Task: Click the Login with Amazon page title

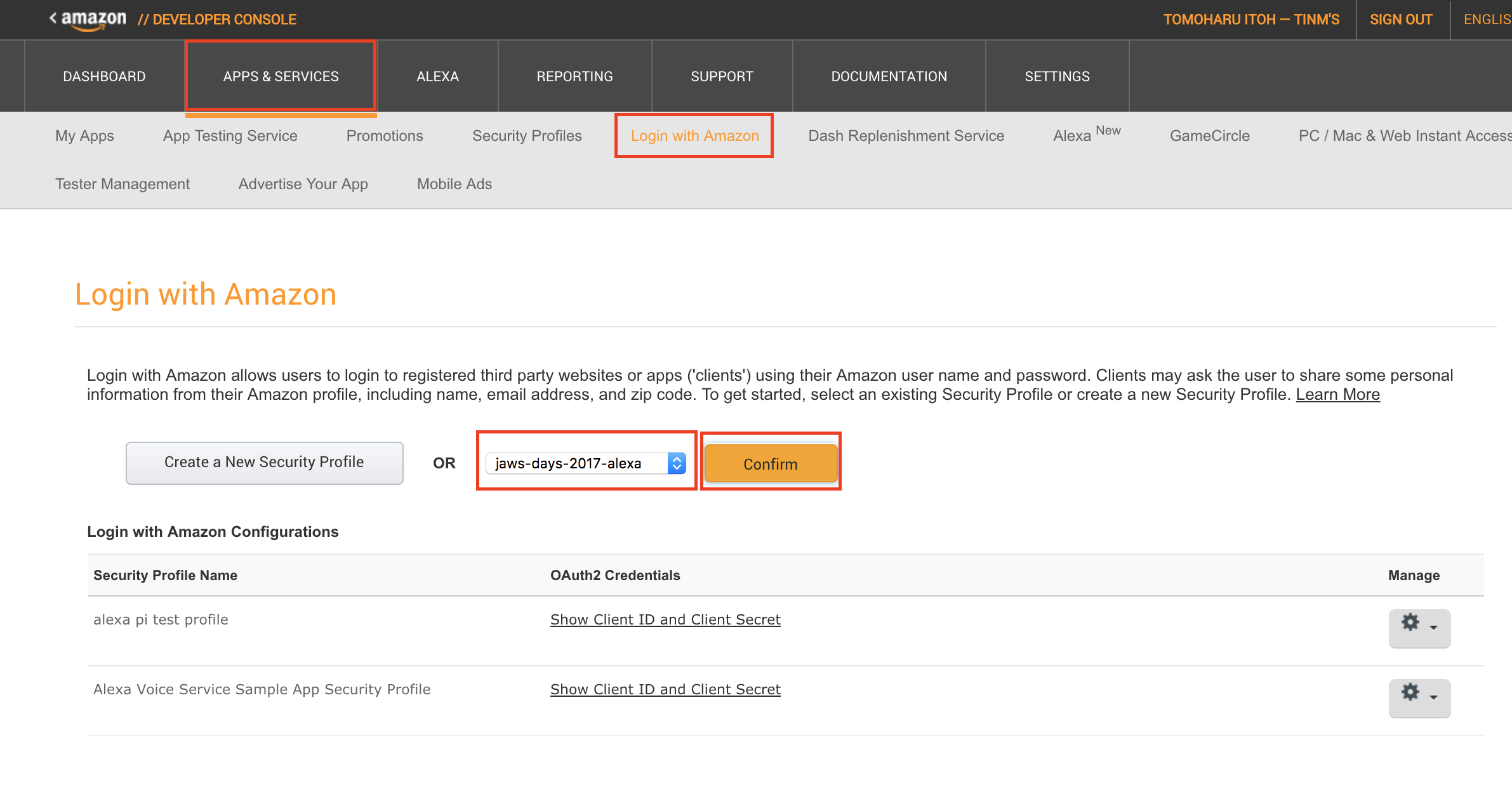Action: 206,294
